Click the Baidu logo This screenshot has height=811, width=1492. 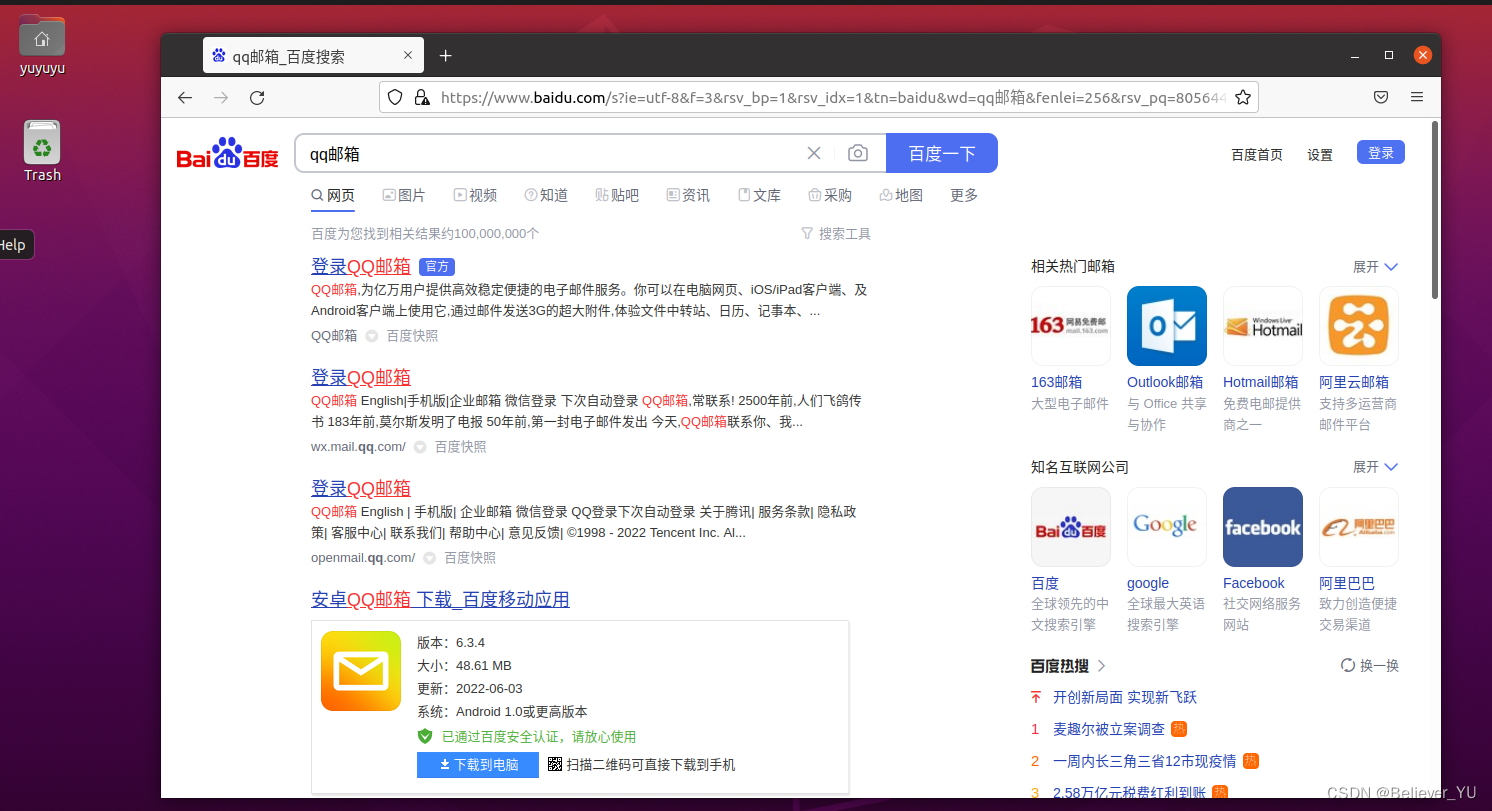point(228,153)
